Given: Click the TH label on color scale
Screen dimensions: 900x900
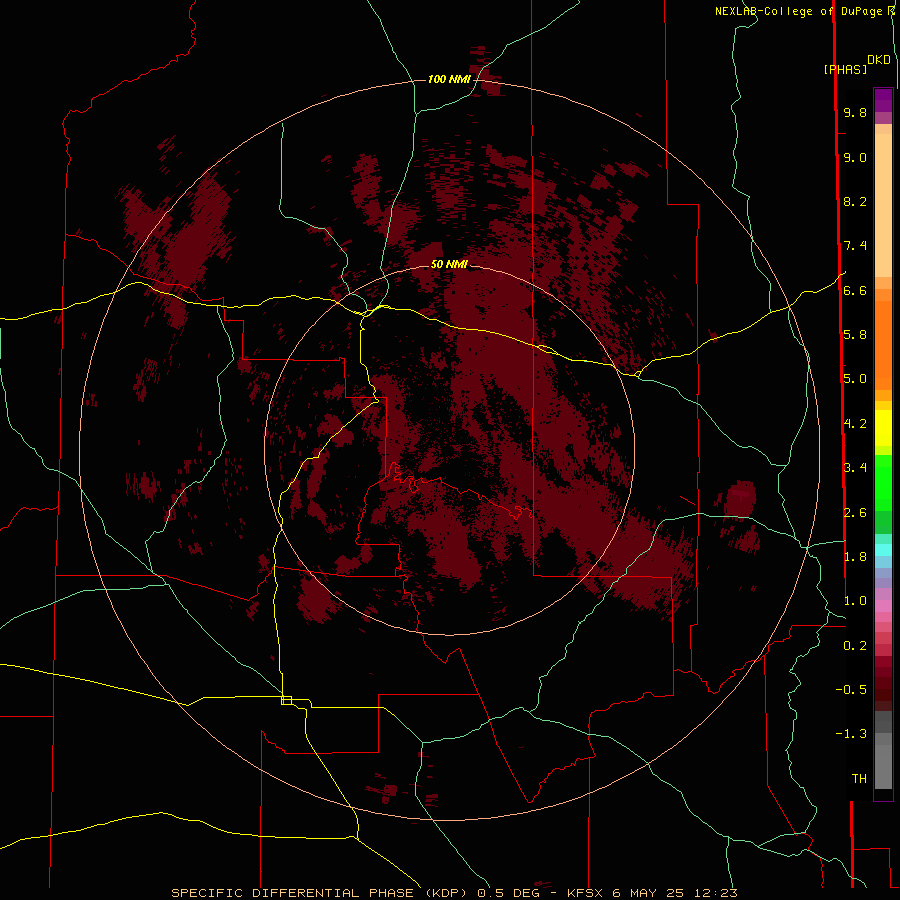Looking at the screenshot, I should pos(859,779).
